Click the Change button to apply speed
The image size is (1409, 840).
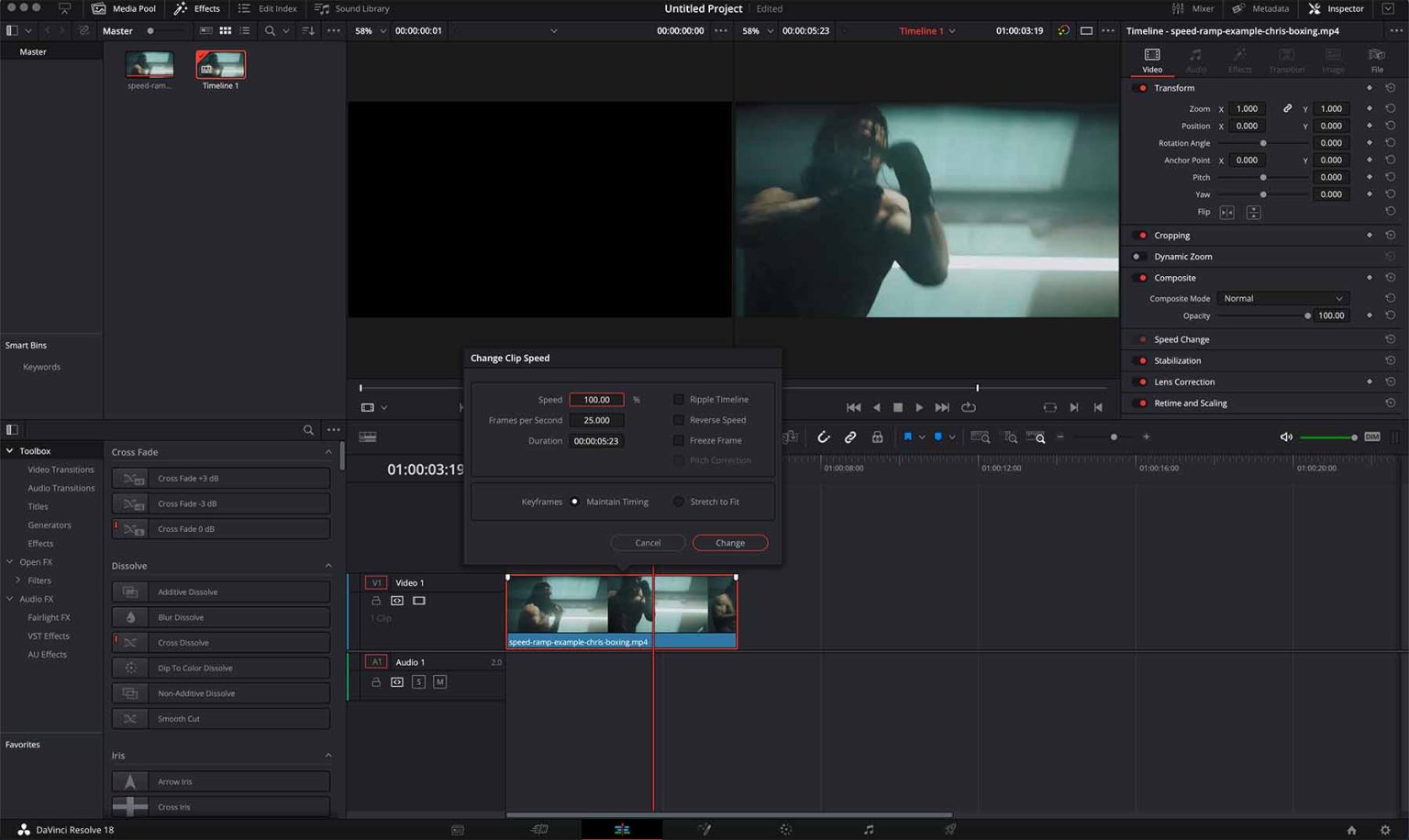pos(729,542)
